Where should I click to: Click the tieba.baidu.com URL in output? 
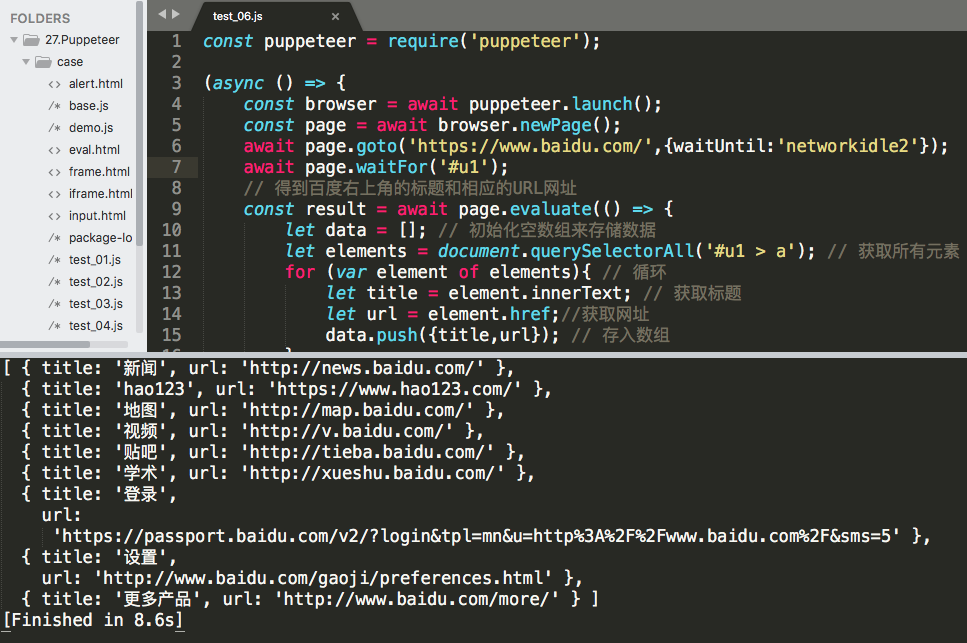[x=367, y=453]
